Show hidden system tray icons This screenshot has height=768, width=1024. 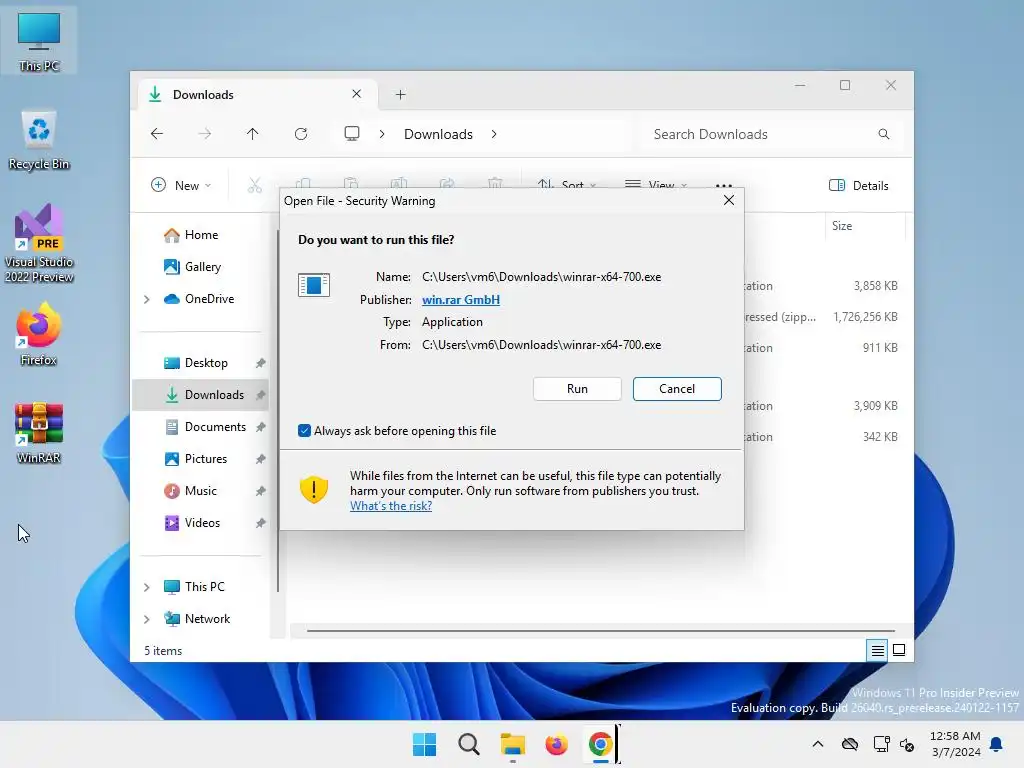click(x=818, y=744)
